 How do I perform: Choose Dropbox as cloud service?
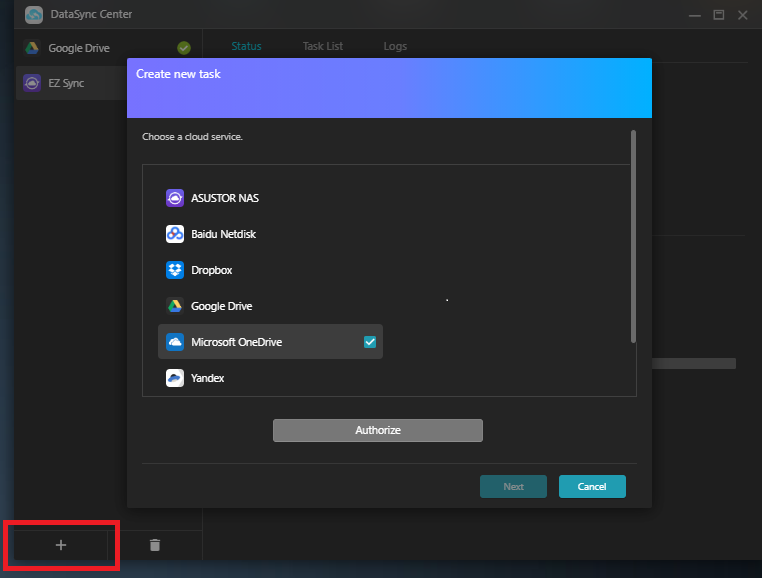pos(270,270)
